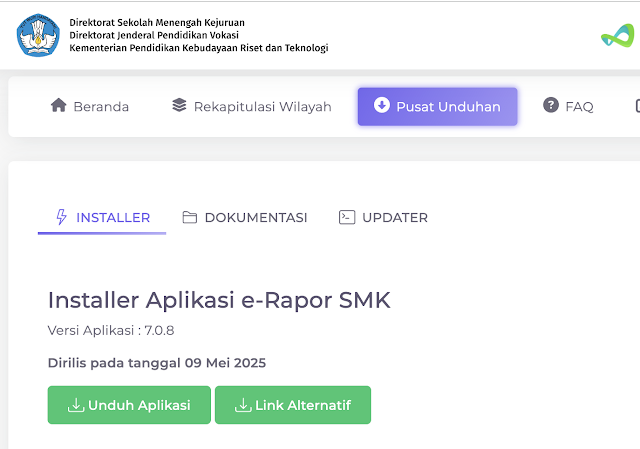Click the text Dirilis pada tanggal 09 Mei 2025
The image size is (640, 449).
point(157,363)
